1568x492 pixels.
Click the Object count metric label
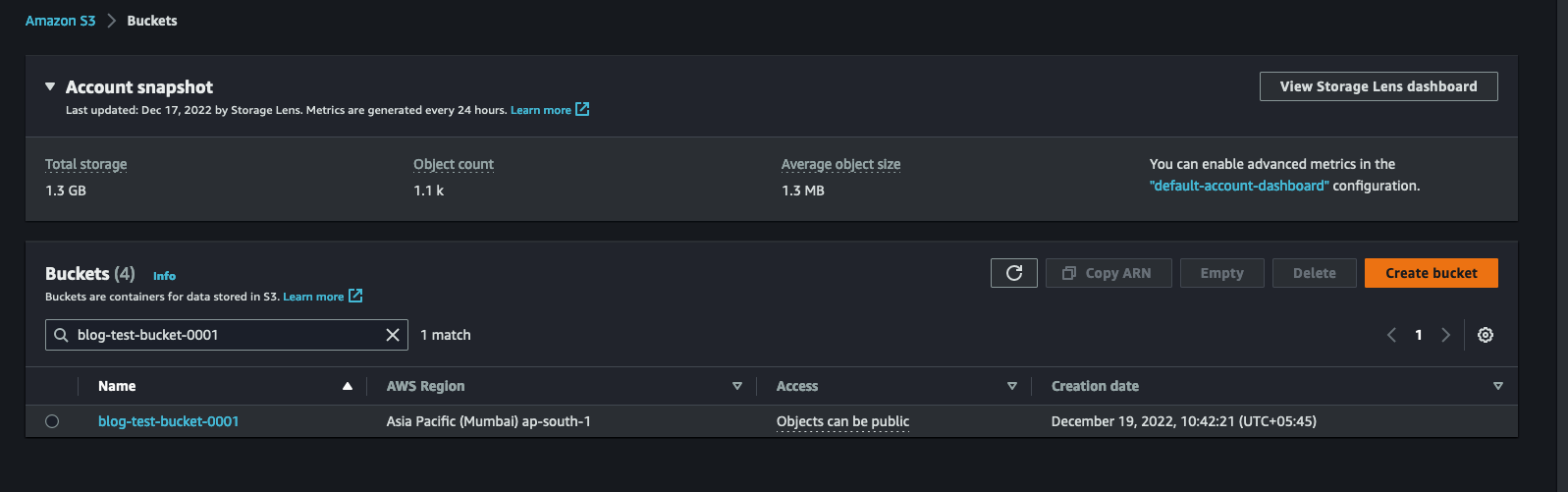tap(454, 164)
